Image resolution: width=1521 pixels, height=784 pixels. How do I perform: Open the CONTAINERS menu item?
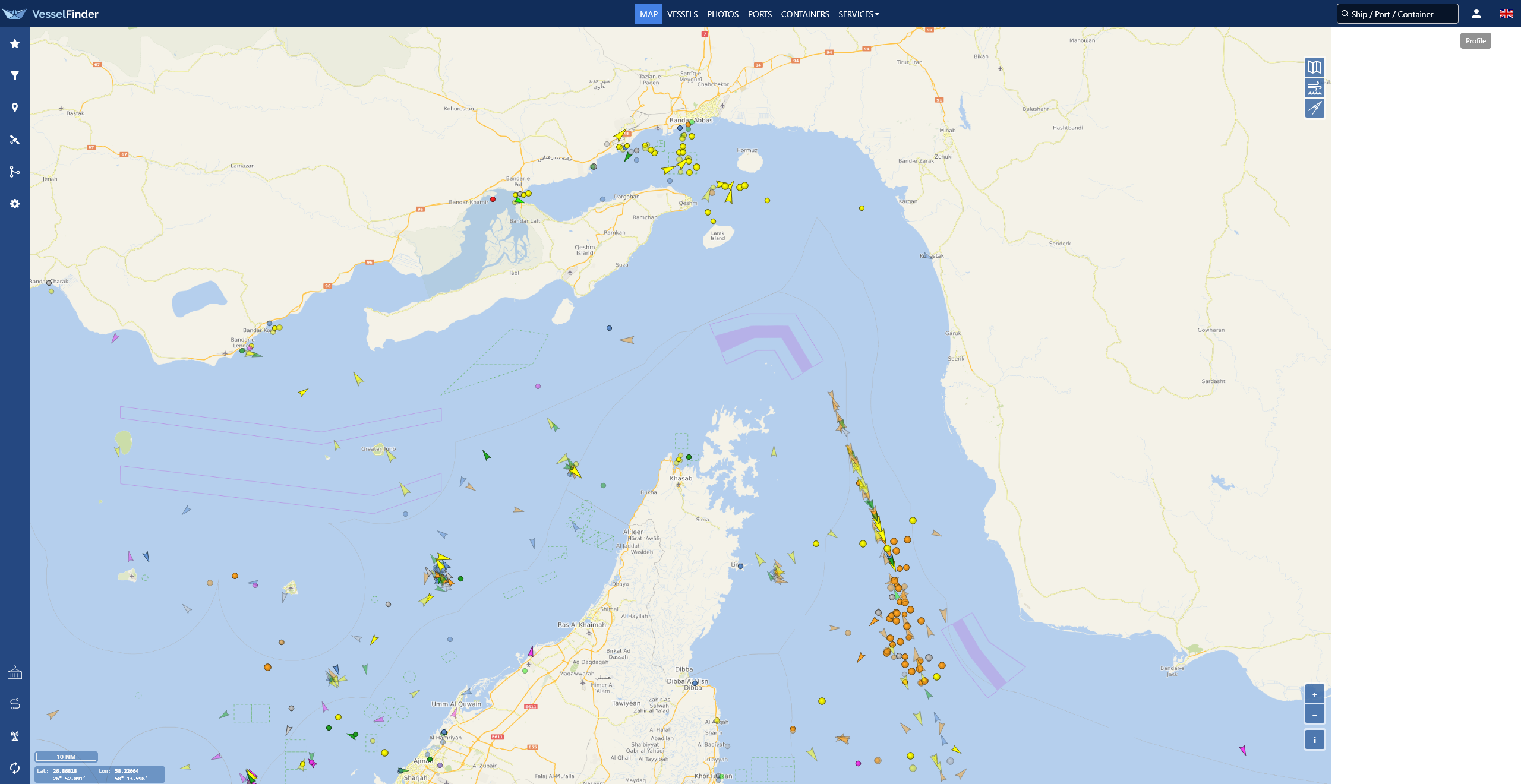click(804, 14)
